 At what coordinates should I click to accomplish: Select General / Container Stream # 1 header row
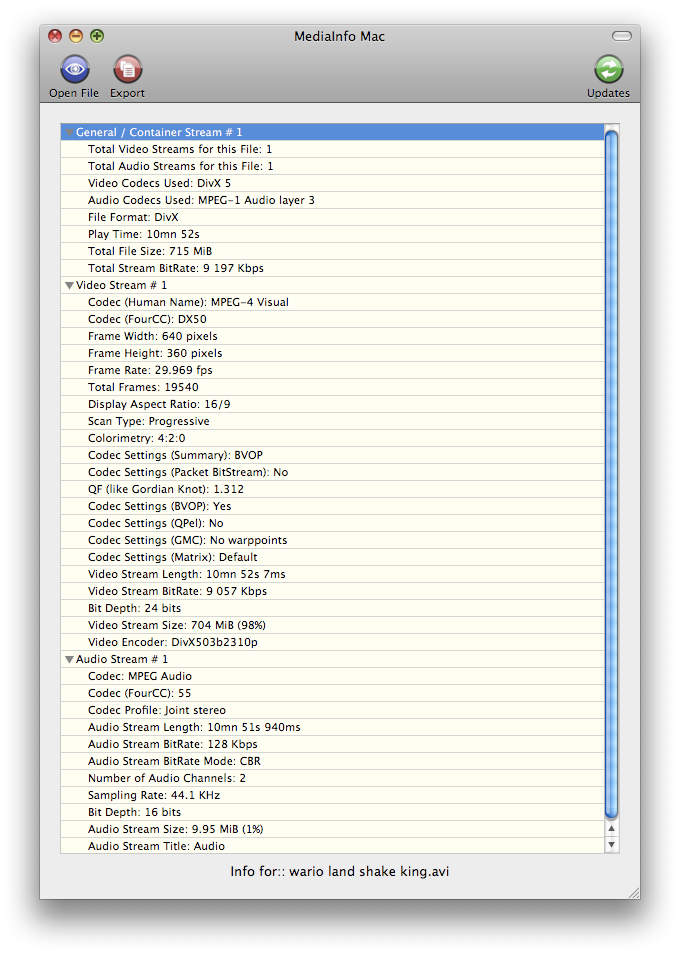(332, 132)
